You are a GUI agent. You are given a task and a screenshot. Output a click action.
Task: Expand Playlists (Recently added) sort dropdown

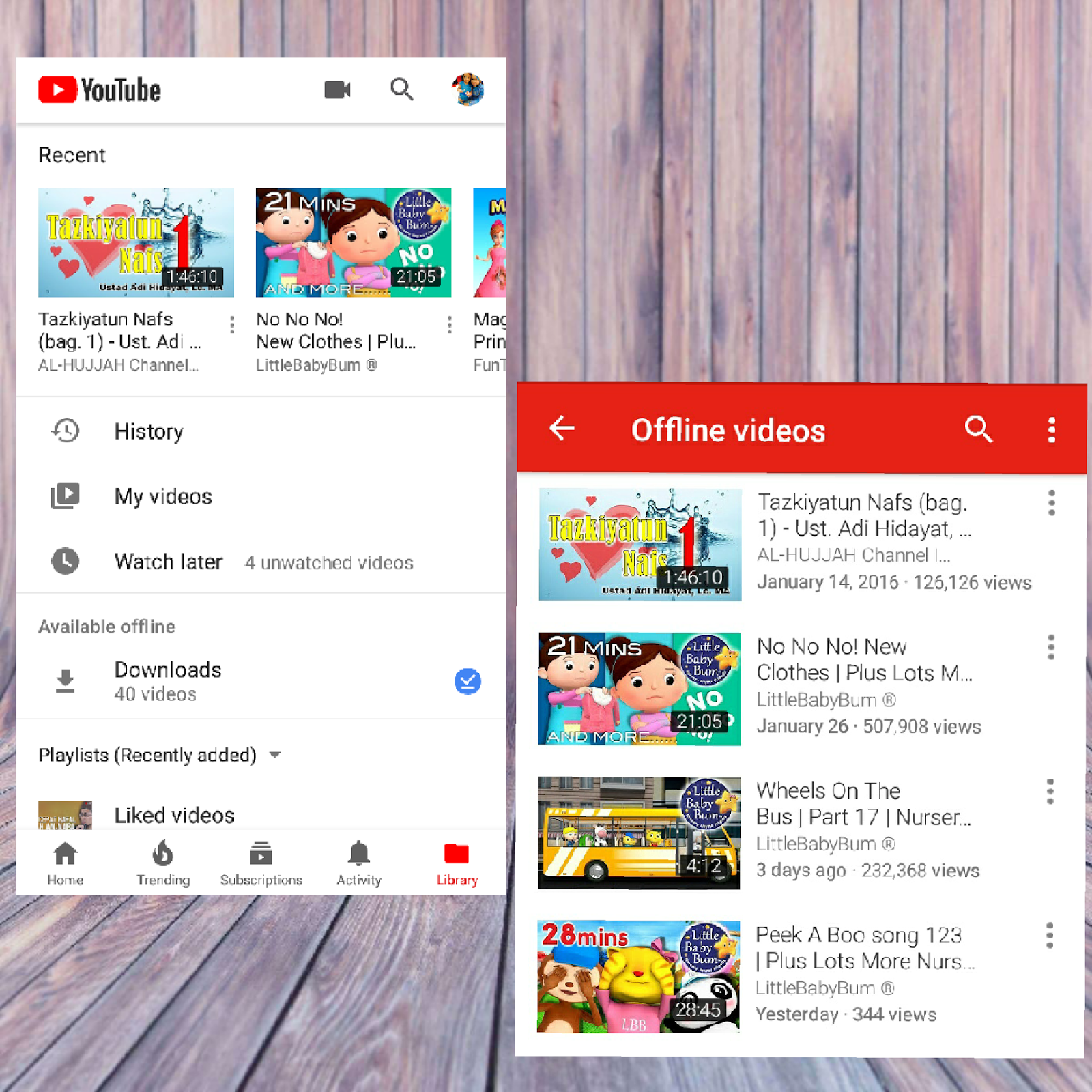(x=275, y=755)
